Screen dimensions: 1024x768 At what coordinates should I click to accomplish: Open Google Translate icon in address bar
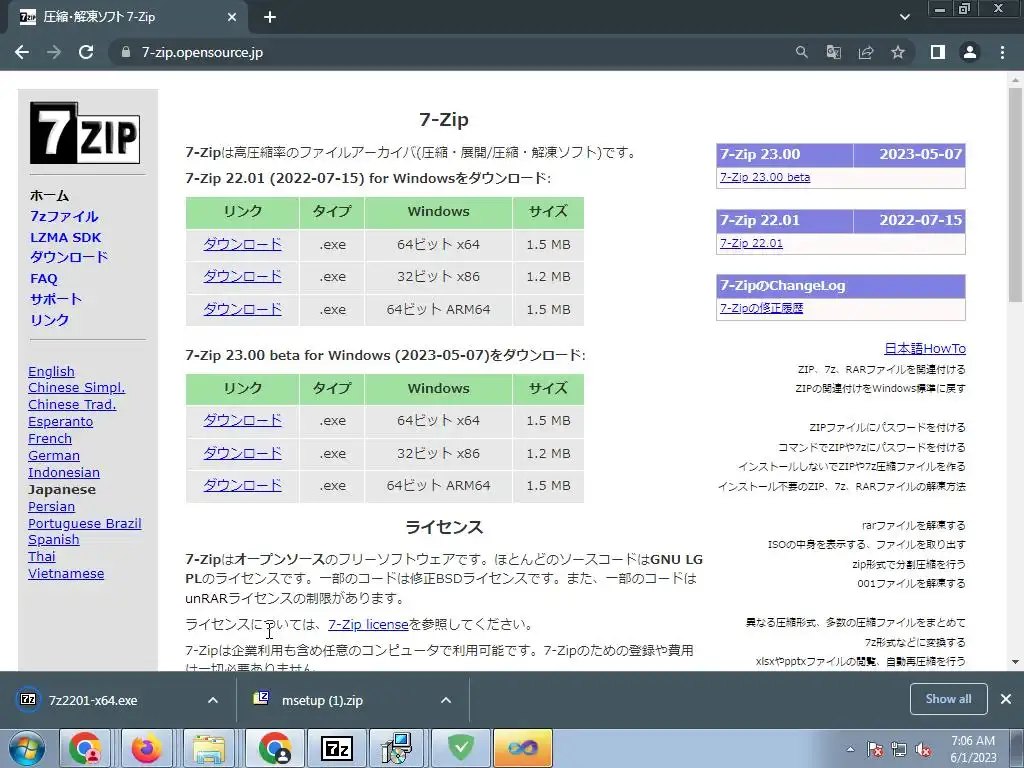(x=833, y=52)
